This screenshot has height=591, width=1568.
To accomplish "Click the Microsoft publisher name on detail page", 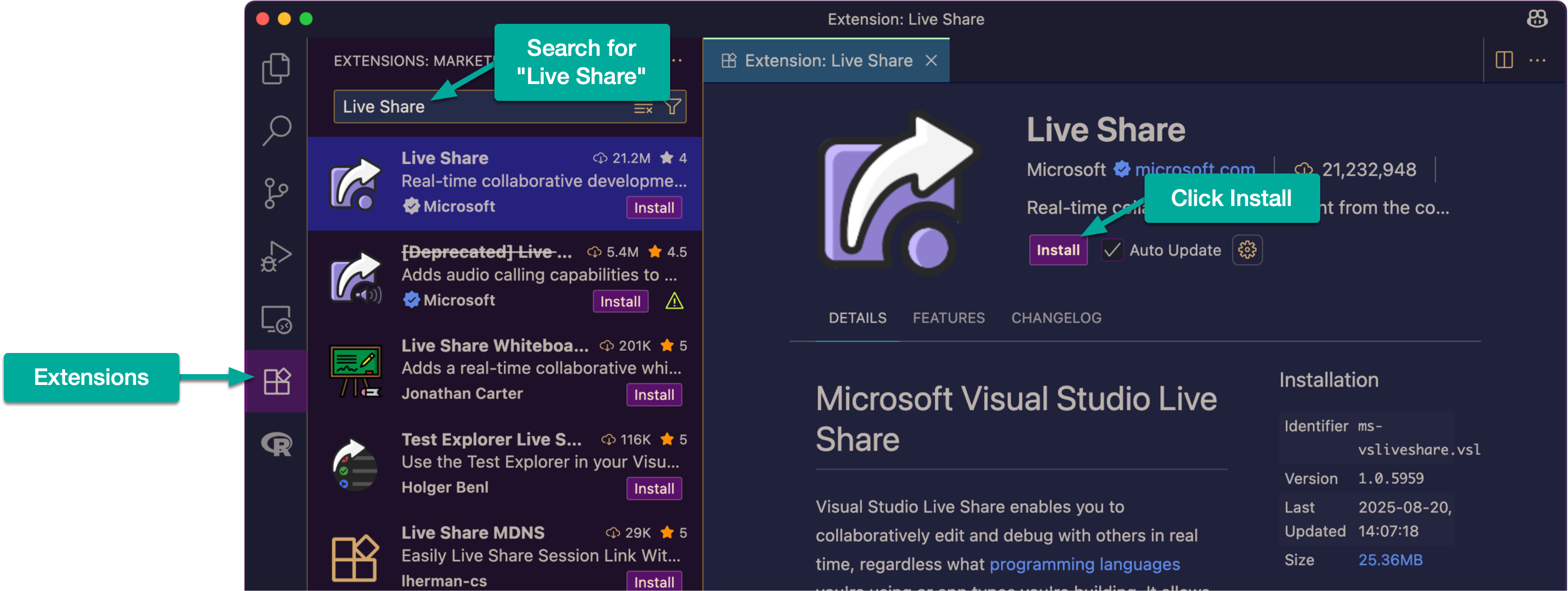I will 1066,169.
